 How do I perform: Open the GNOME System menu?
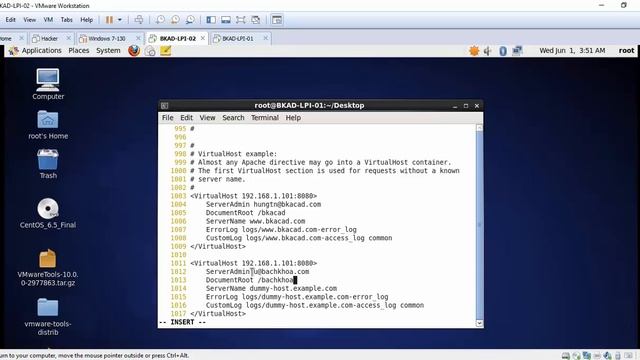coord(108,51)
